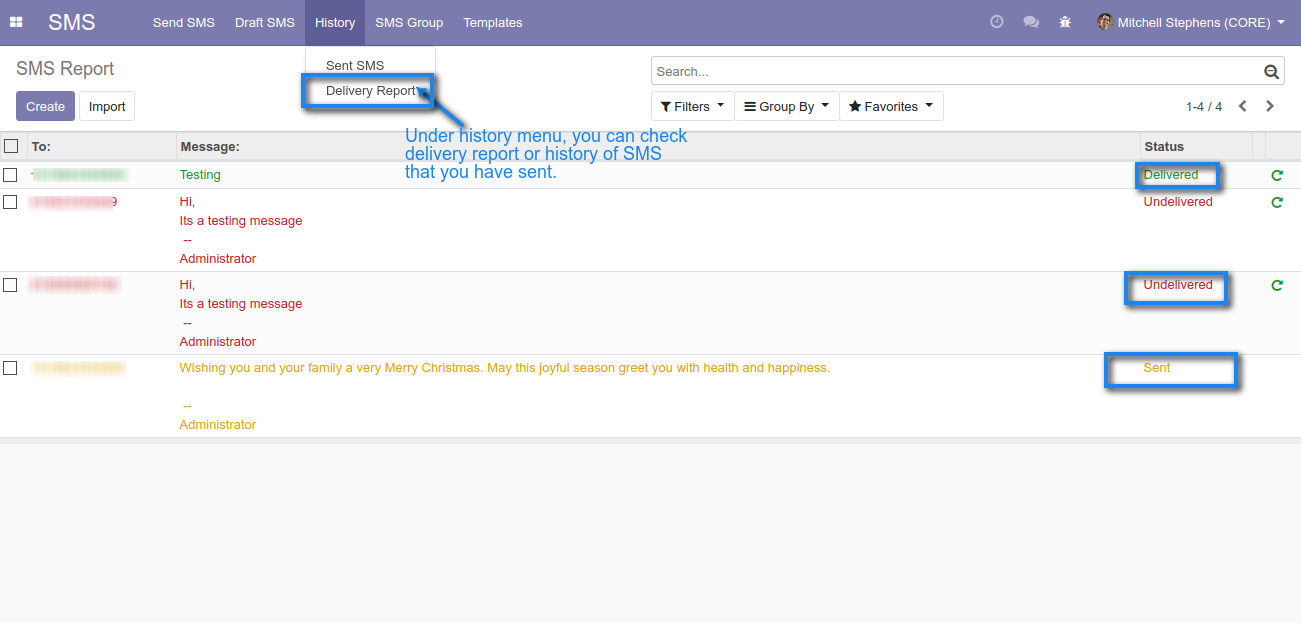
Task: Toggle the select-all checkbox in header
Action: [x=11, y=146]
